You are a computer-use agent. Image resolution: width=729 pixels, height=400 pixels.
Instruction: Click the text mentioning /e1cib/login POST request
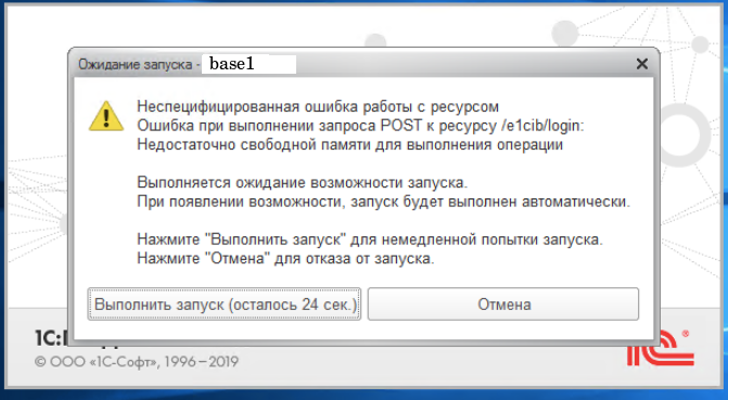click(x=360, y=126)
